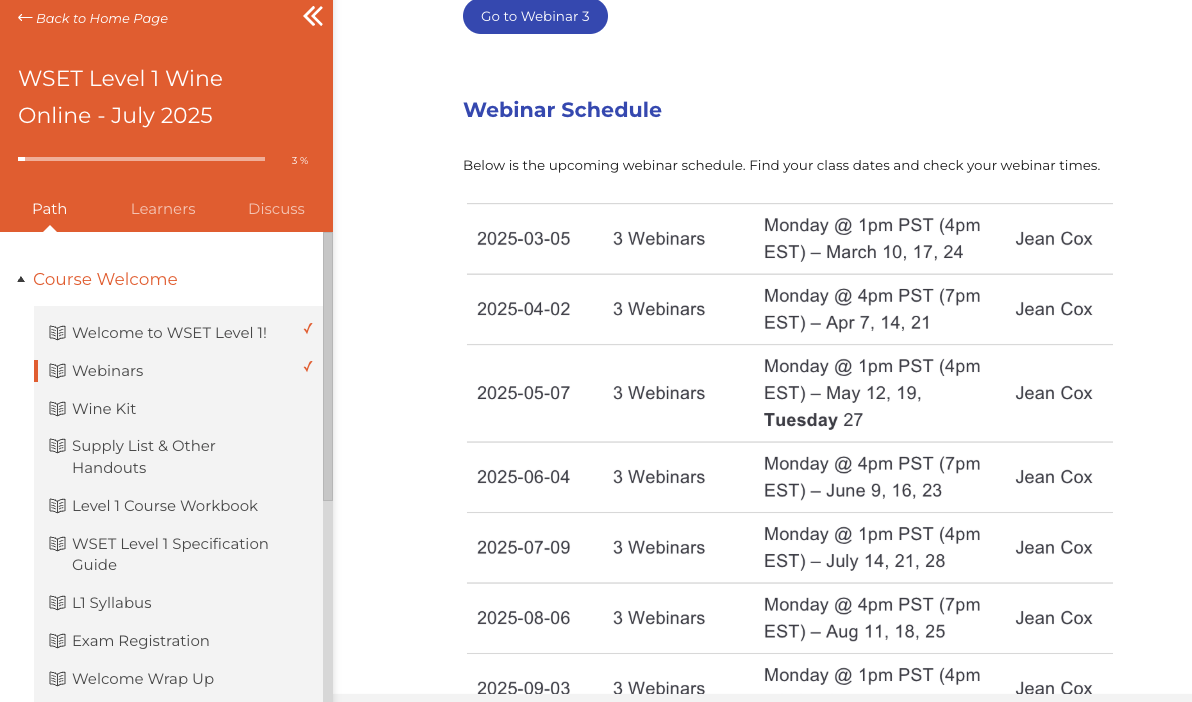The height and width of the screenshot is (702, 1192).
Task: Click book icon next to Welcome Wrap Up
Action: [58, 678]
